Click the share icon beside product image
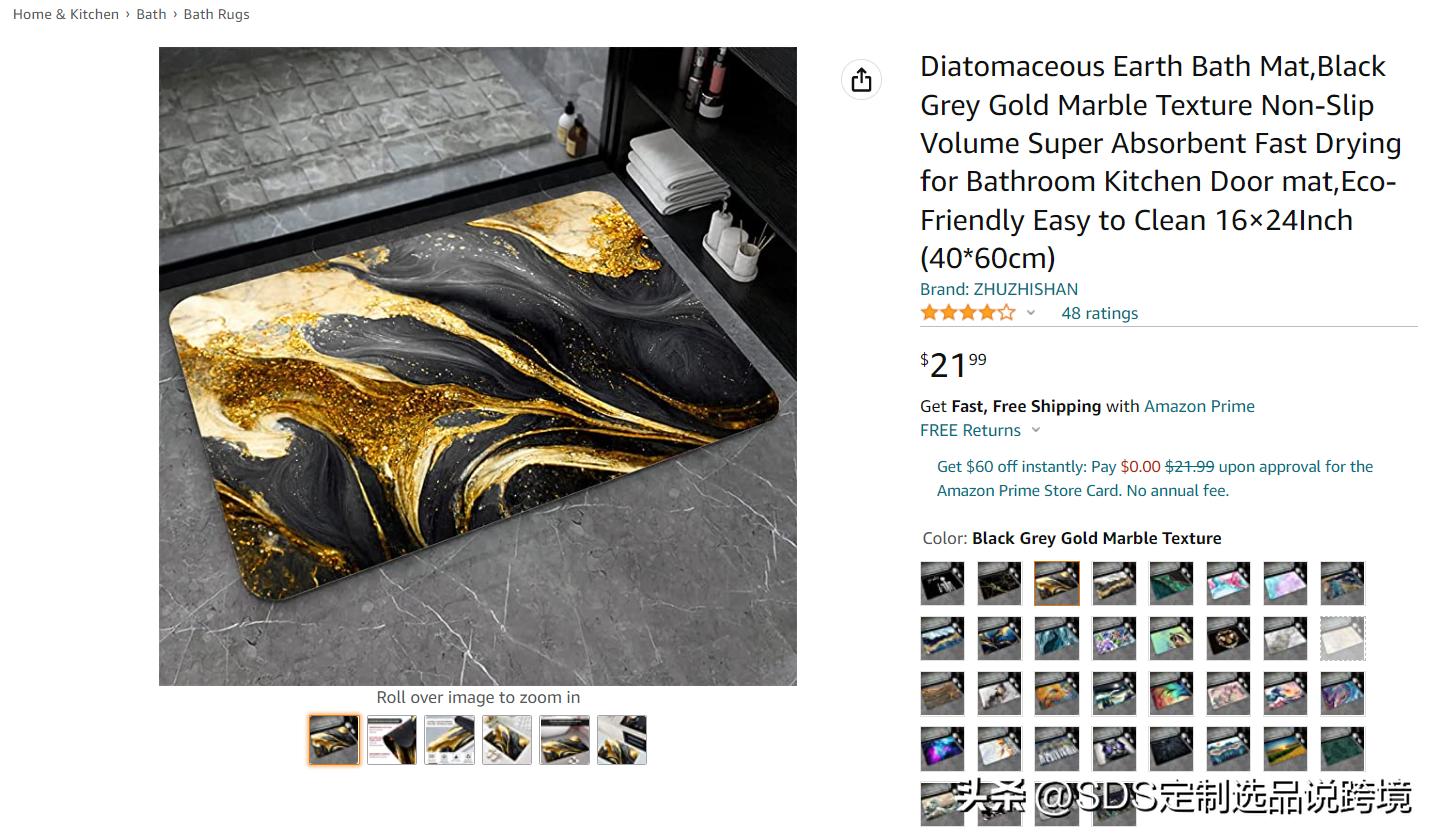Image resolution: width=1437 pixels, height=840 pixels. (x=862, y=80)
